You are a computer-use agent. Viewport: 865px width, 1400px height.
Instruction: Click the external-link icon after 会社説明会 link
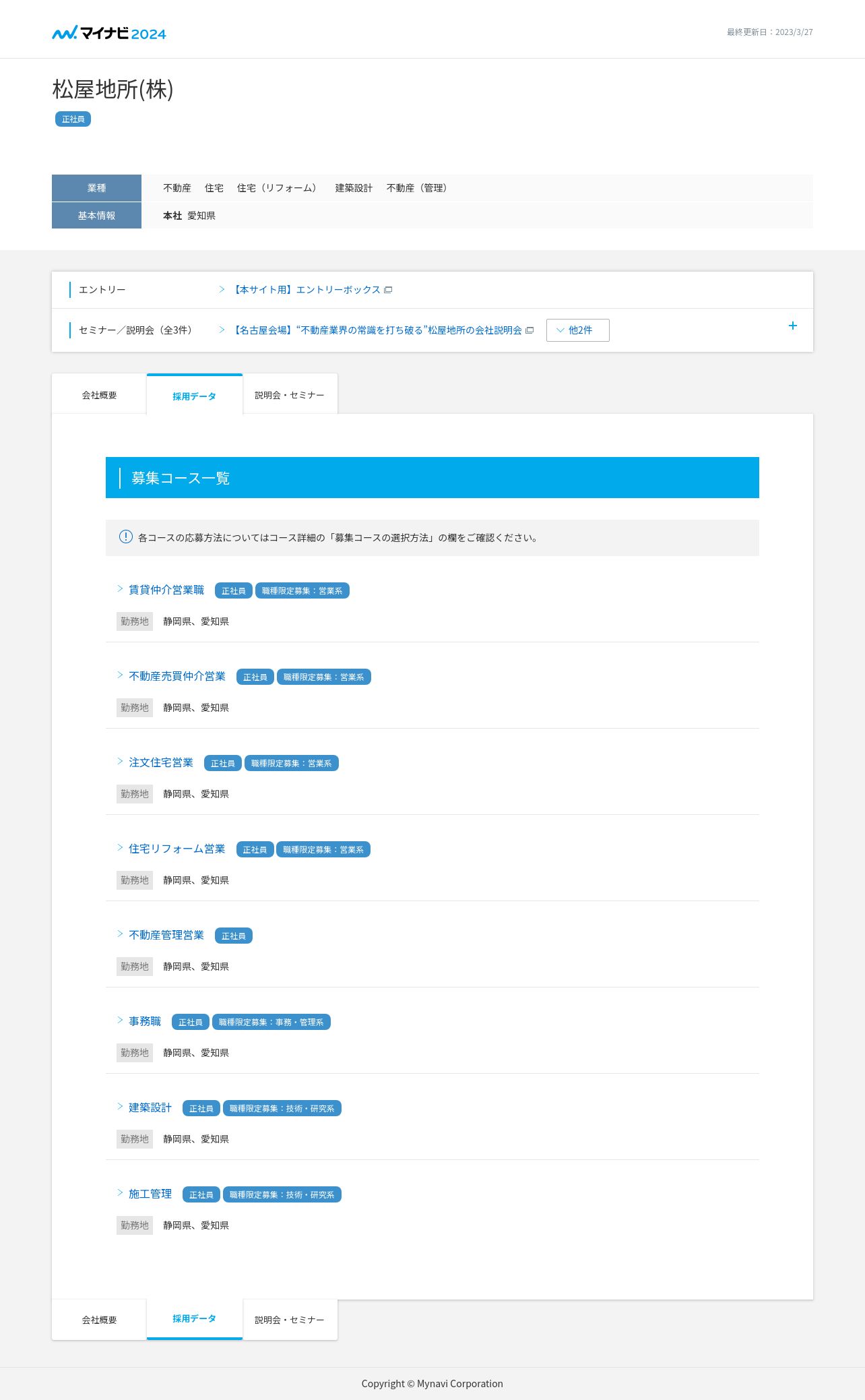tap(530, 330)
